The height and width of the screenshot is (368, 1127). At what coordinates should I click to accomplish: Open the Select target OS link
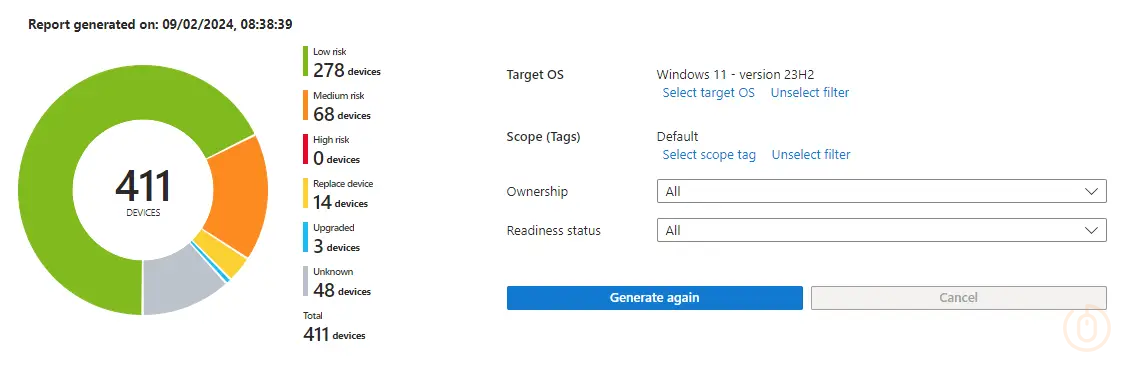708,92
